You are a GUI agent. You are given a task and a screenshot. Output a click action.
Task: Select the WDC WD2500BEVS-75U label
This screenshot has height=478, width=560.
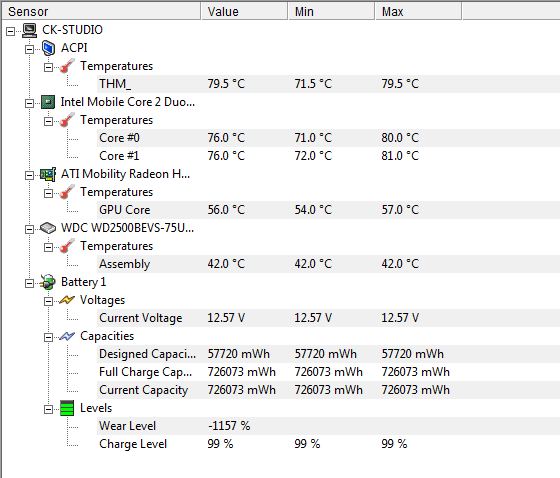pos(128,228)
